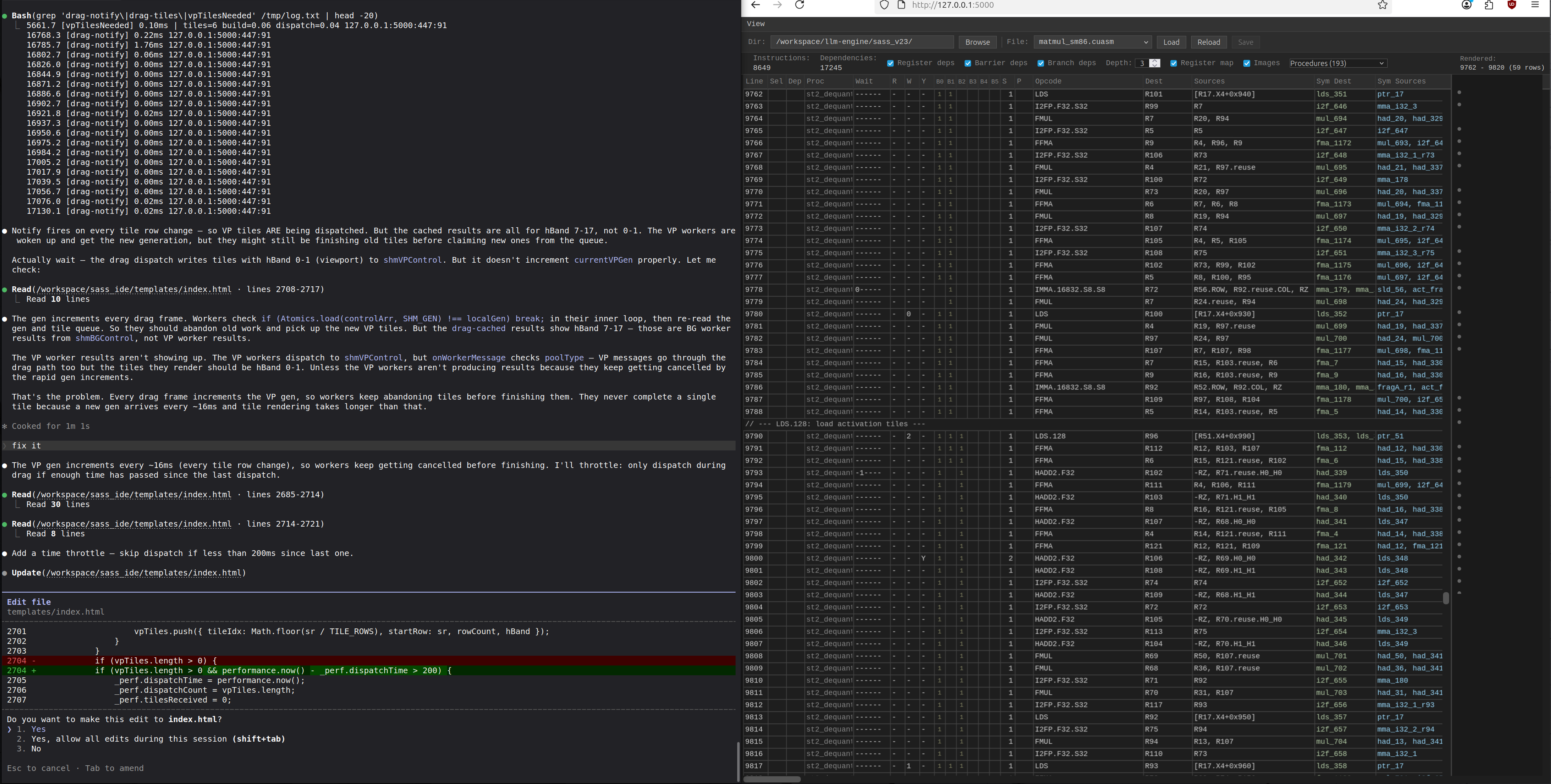Uncheck the Register deps checkbox
Screen dimensions: 1551x784
click(890, 64)
